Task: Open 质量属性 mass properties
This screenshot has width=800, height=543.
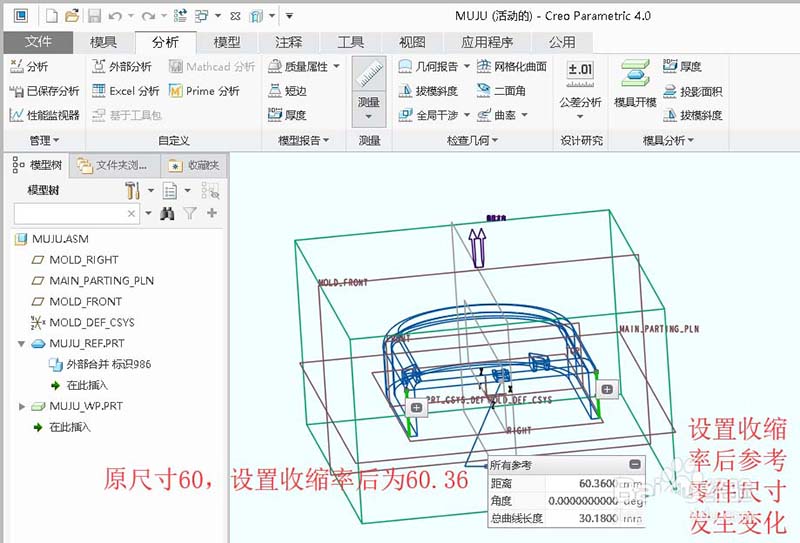Action: pyautogui.click(x=298, y=66)
